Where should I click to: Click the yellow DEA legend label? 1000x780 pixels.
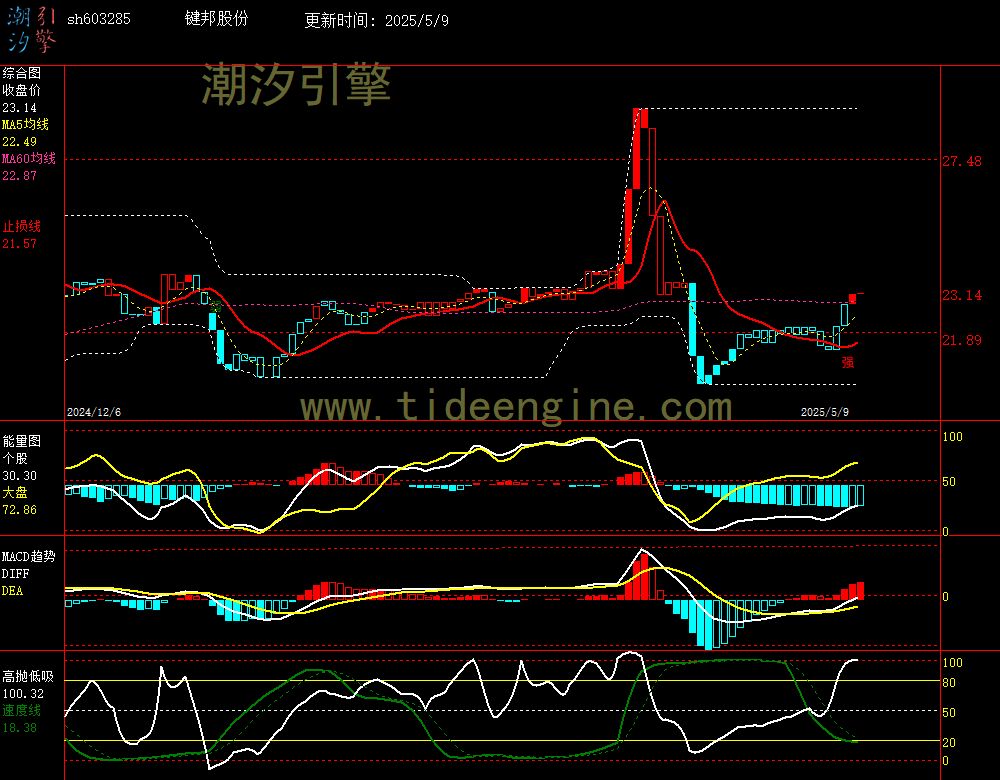[12, 591]
